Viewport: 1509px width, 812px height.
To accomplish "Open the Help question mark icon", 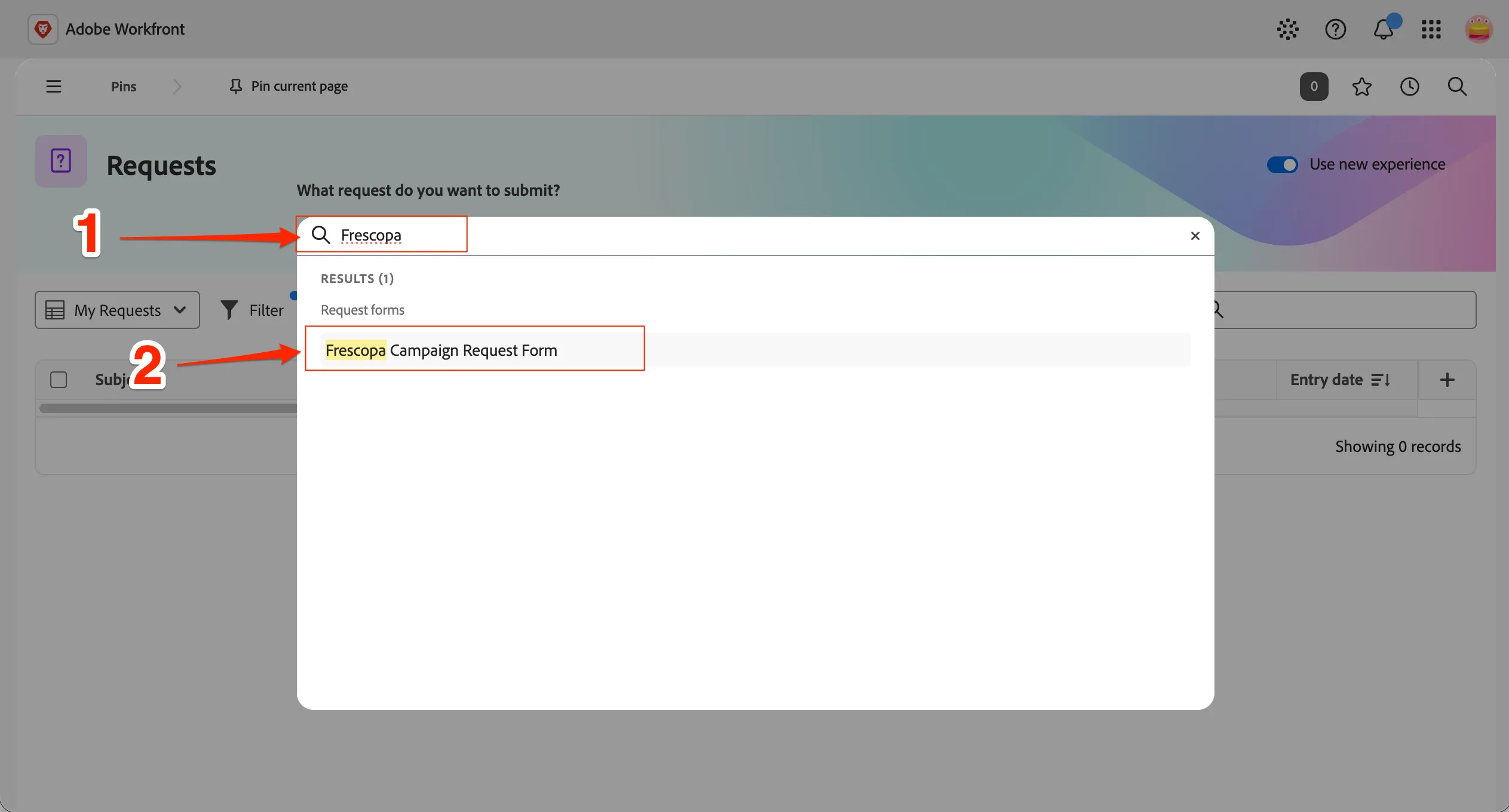I will pyautogui.click(x=1336, y=29).
